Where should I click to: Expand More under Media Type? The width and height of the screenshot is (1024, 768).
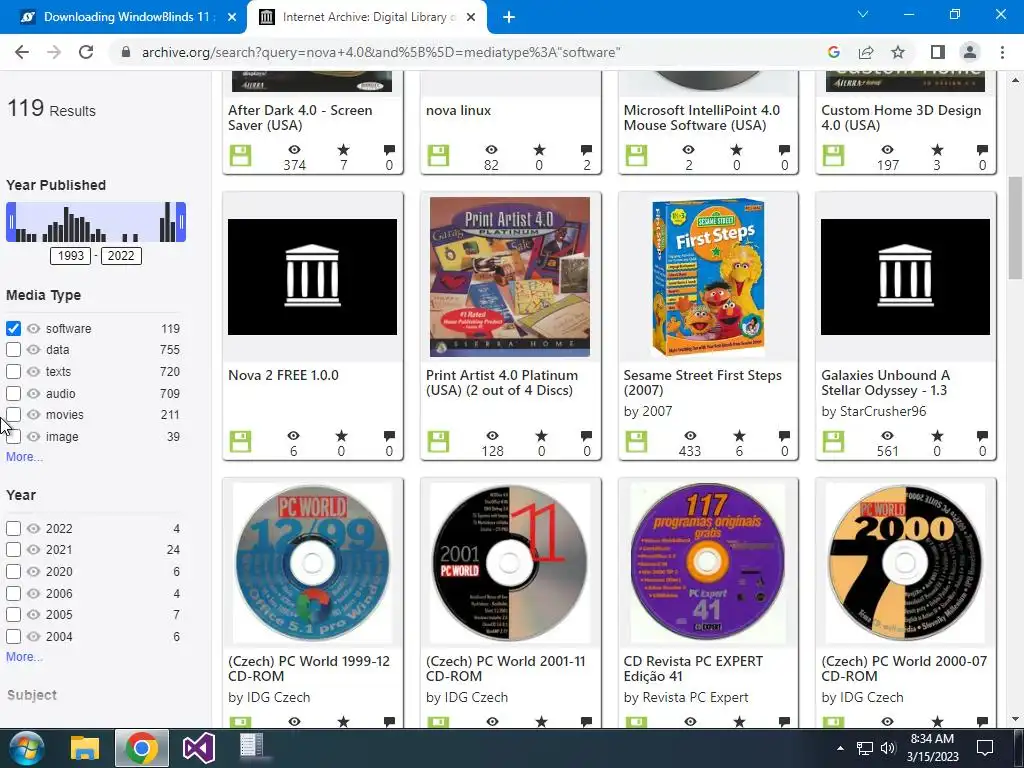[x=24, y=456]
